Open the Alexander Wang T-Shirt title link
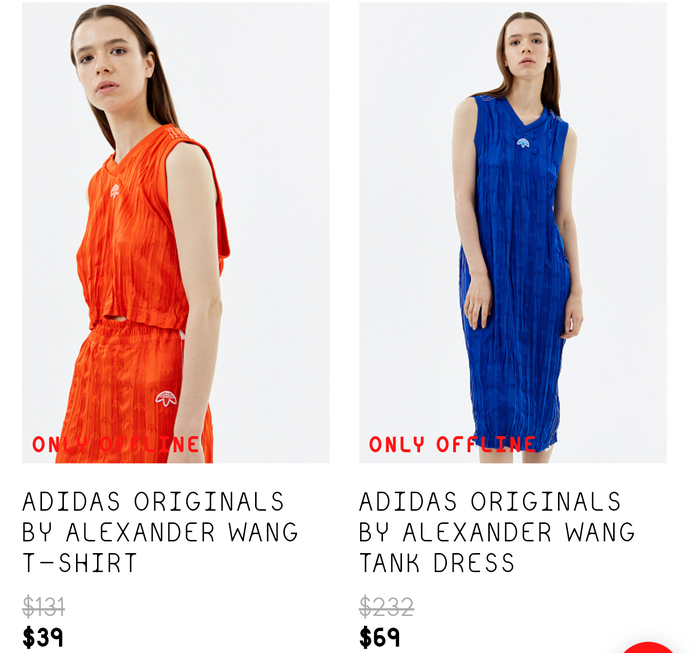 [160, 532]
